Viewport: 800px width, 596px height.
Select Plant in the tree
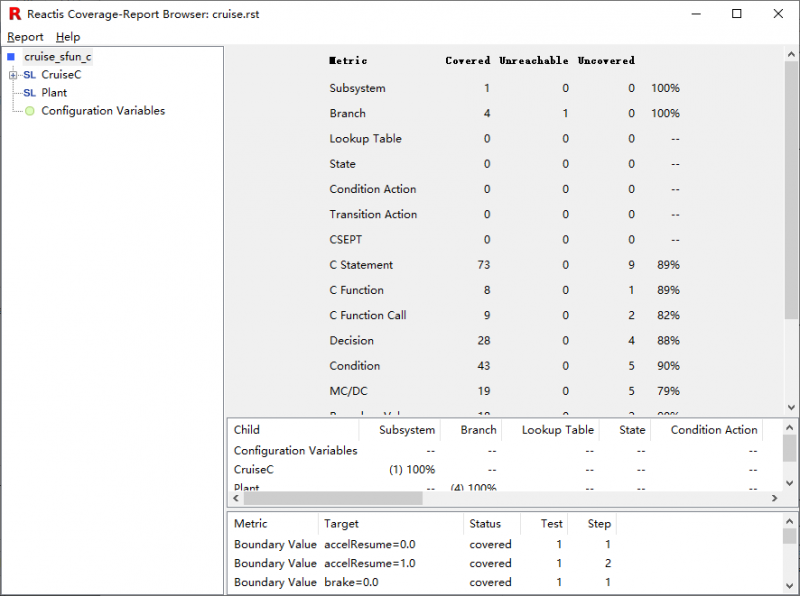pyautogui.click(x=54, y=93)
